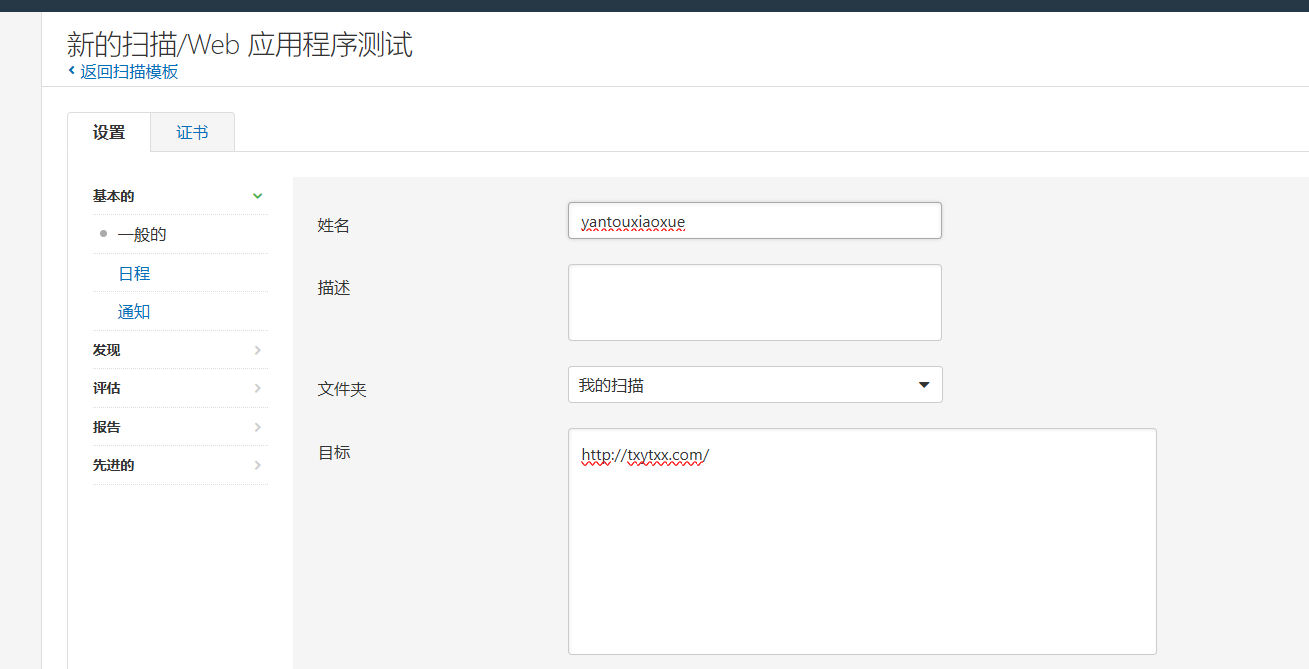Open the 日程 settings page
The height and width of the screenshot is (669, 1309).
pos(134,273)
